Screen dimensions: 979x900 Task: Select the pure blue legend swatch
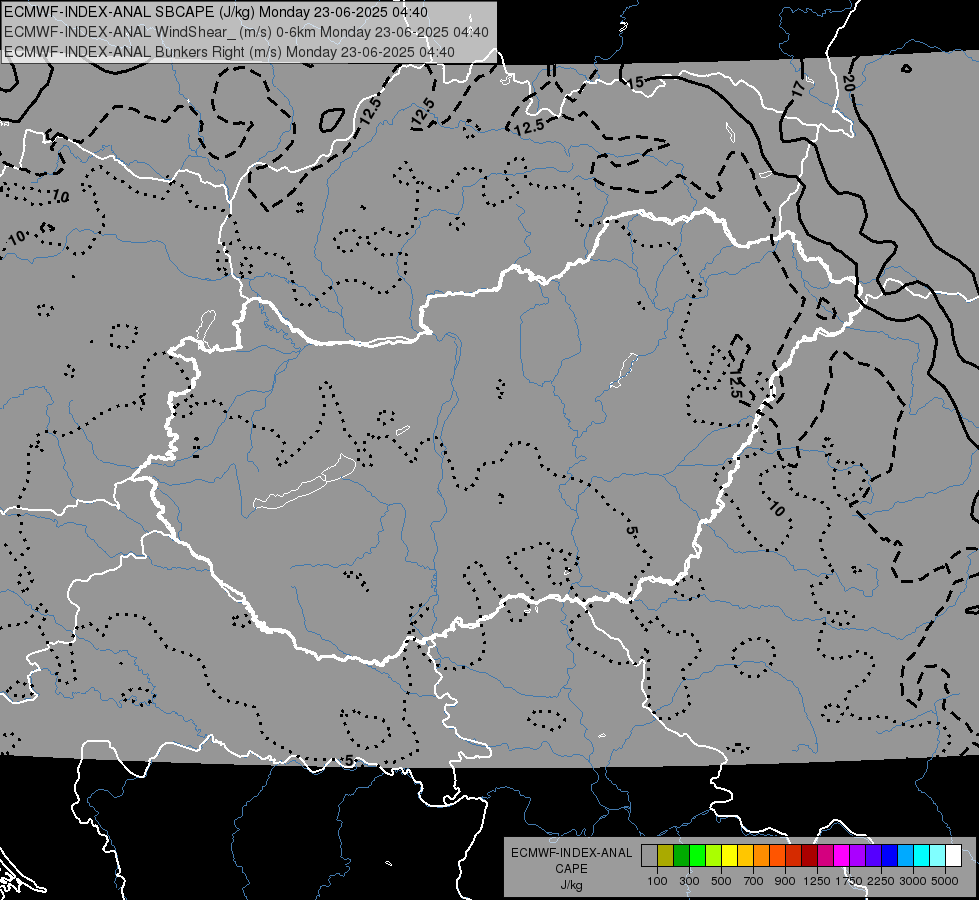[889, 855]
